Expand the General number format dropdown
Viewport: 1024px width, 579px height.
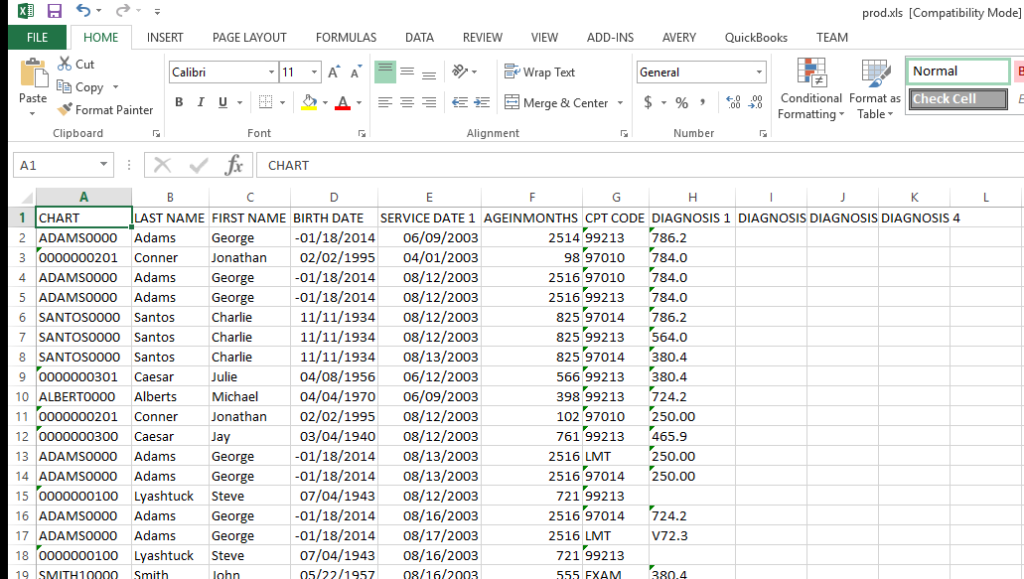760,72
